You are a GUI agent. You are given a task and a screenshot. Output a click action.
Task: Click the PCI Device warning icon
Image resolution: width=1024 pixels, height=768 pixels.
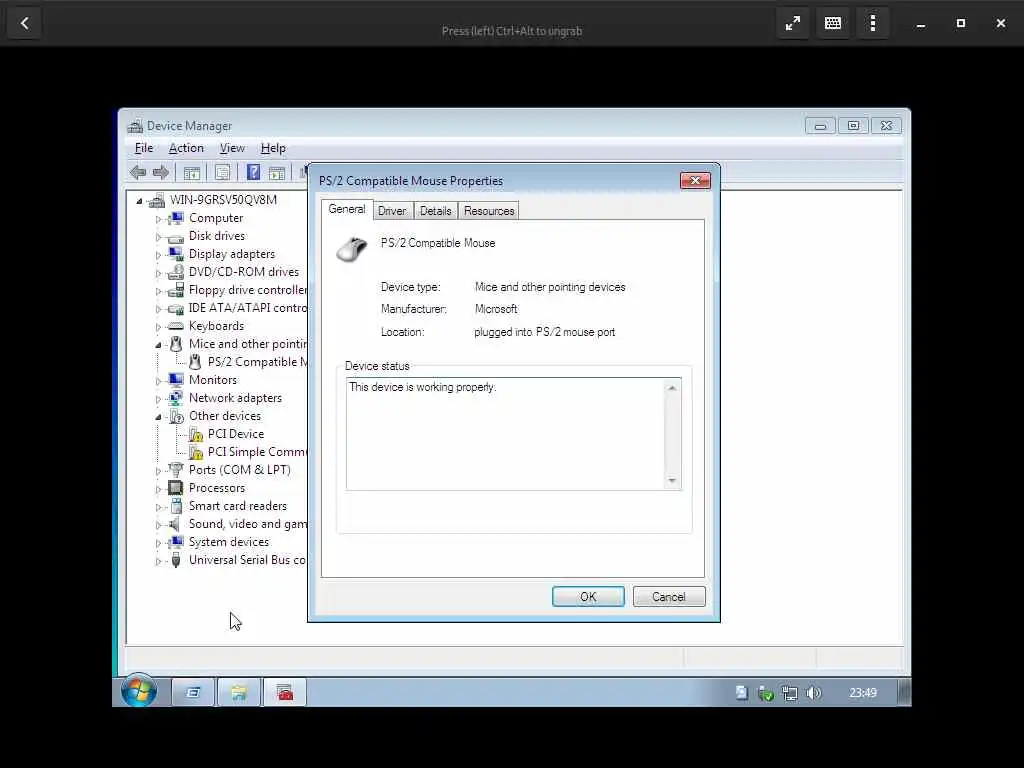pos(195,434)
